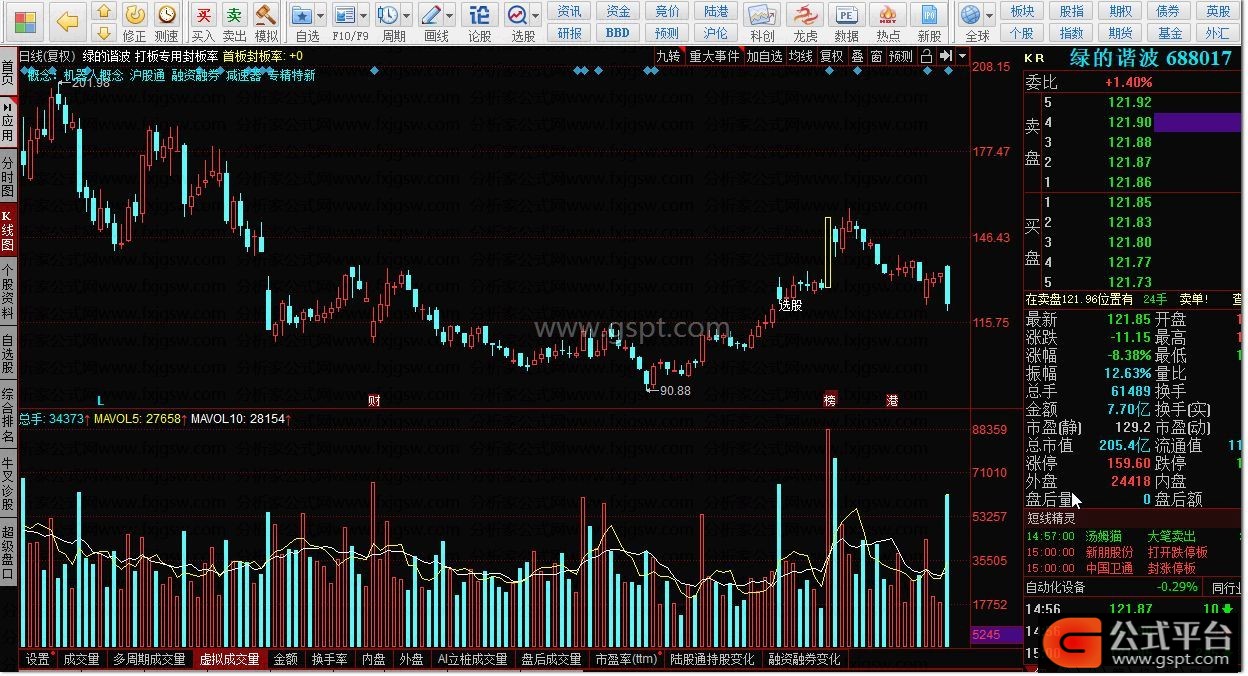Viewport: 1248px width, 676px height.
Task: Click the 研报 research report button
Action: (x=570, y=32)
